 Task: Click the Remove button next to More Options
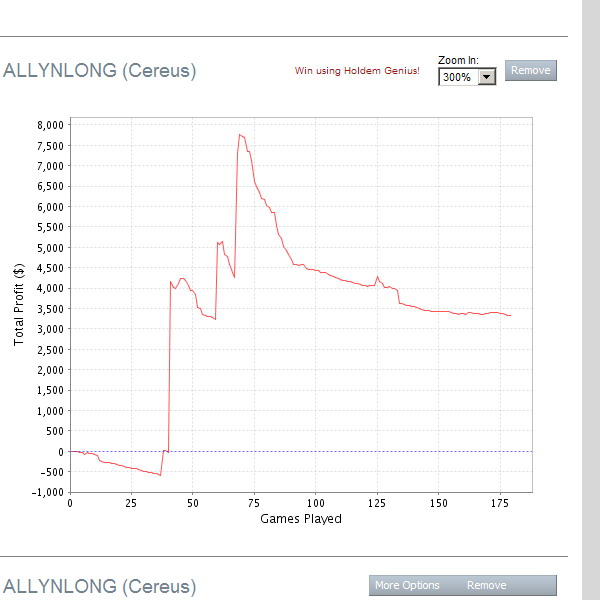(487, 585)
